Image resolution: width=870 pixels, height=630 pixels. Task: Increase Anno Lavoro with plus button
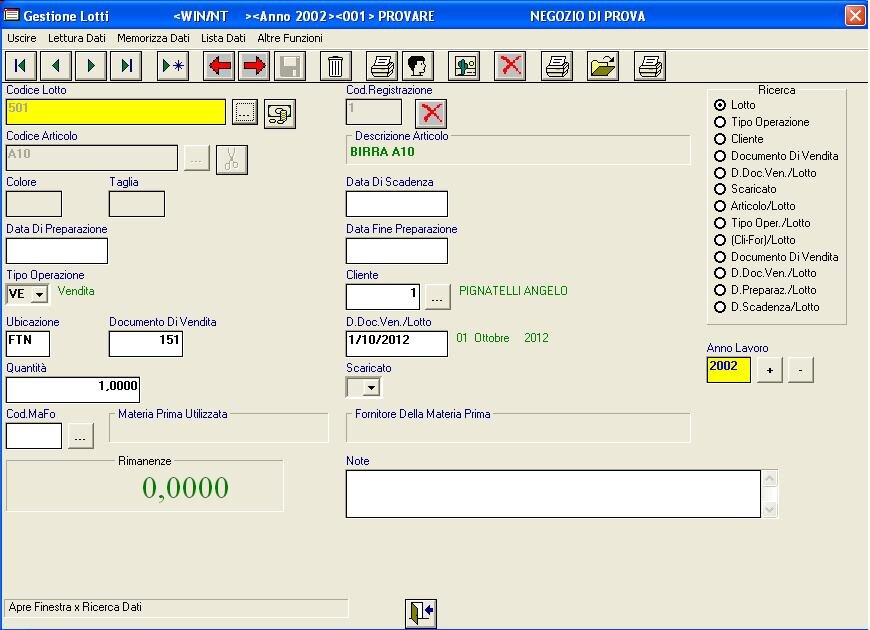tap(768, 370)
